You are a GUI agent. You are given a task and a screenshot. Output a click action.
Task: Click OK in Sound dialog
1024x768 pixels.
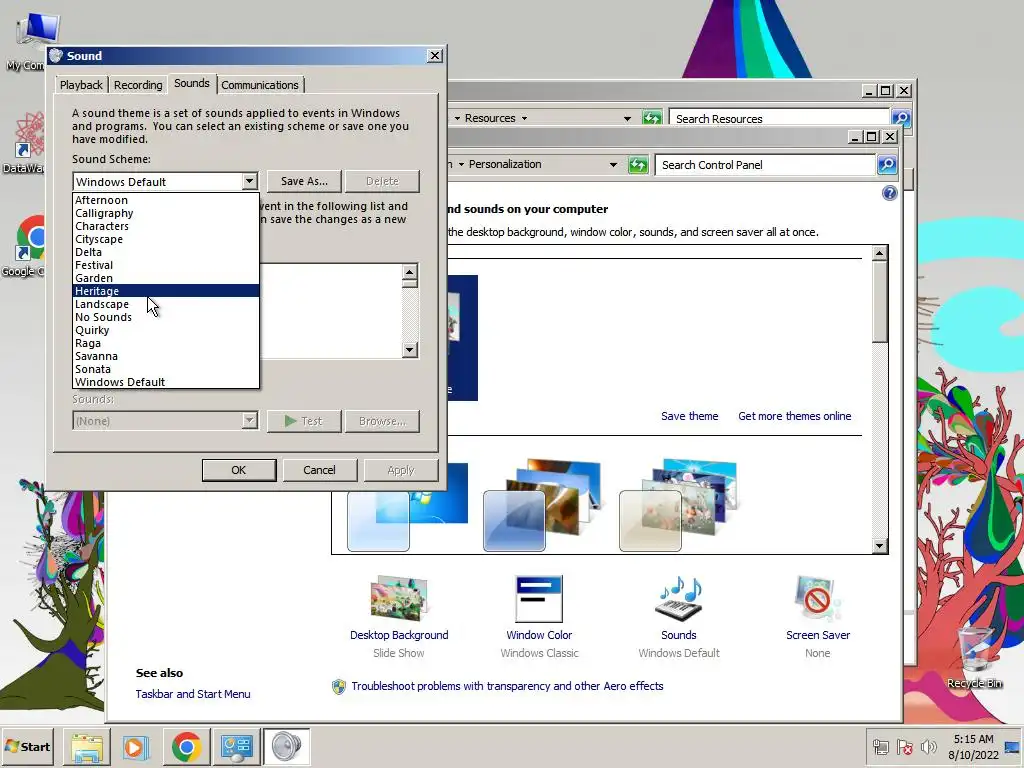tap(239, 470)
